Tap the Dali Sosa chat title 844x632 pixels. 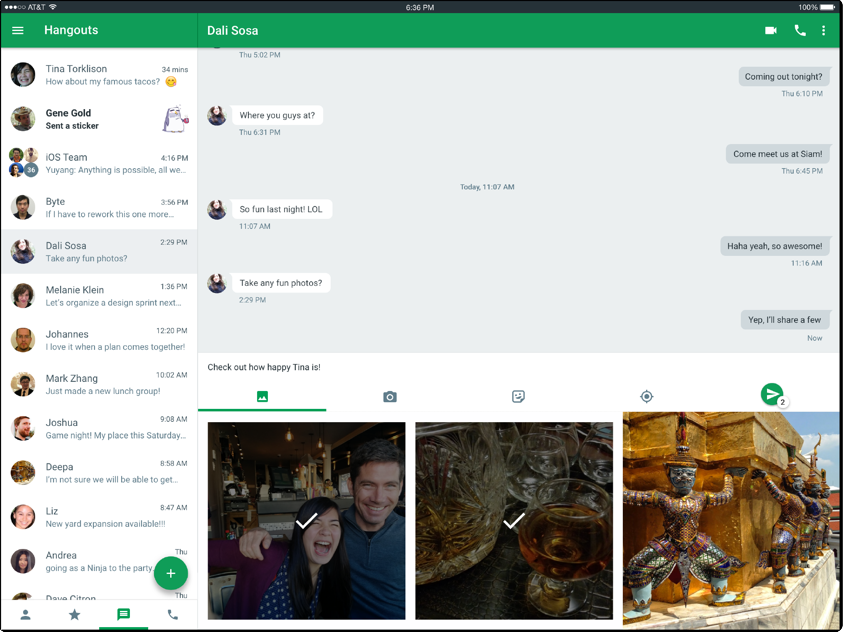233,31
